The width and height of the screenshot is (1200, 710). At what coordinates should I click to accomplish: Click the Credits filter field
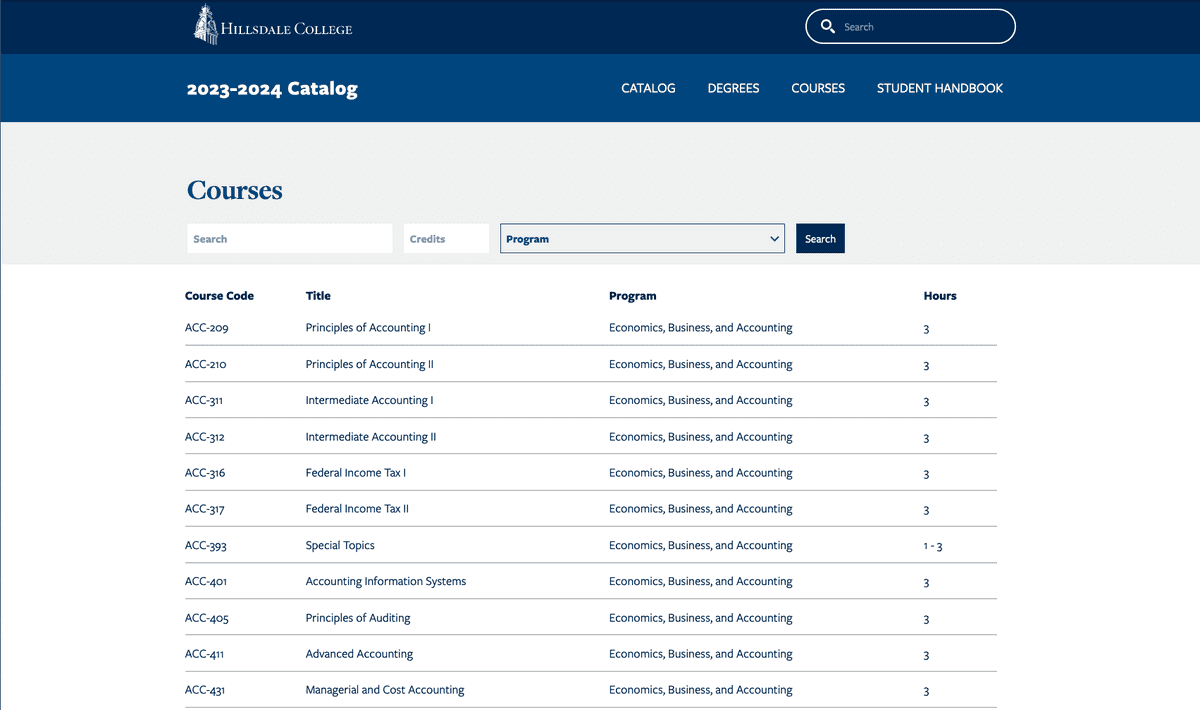(x=446, y=238)
